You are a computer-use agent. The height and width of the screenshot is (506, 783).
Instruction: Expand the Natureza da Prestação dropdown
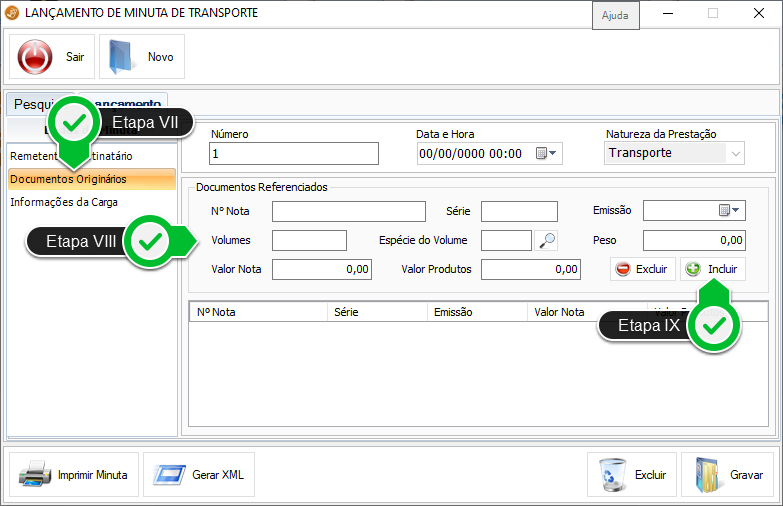736,153
